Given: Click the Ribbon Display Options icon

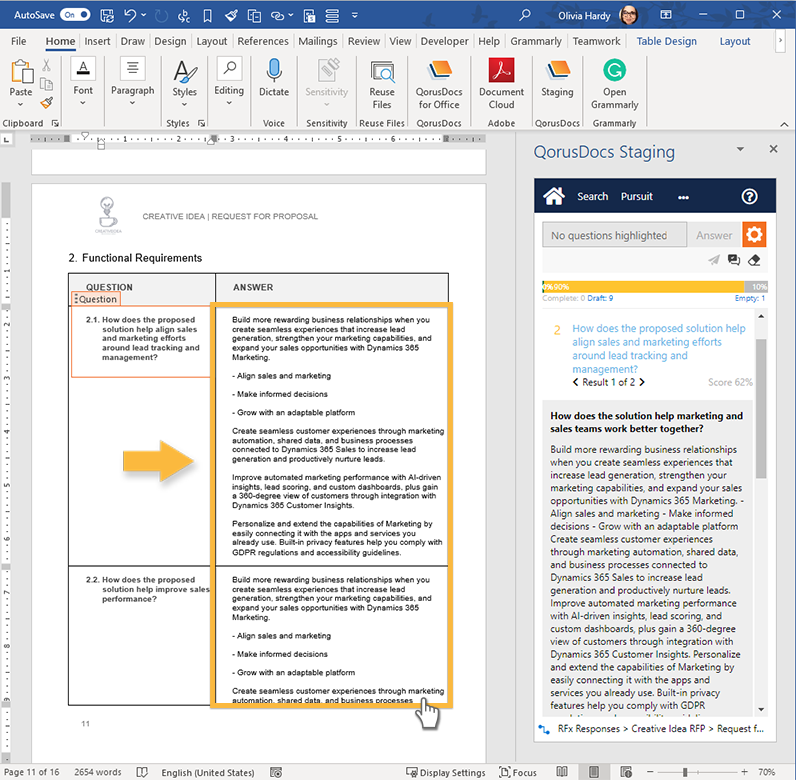Looking at the screenshot, I should tap(666, 15).
